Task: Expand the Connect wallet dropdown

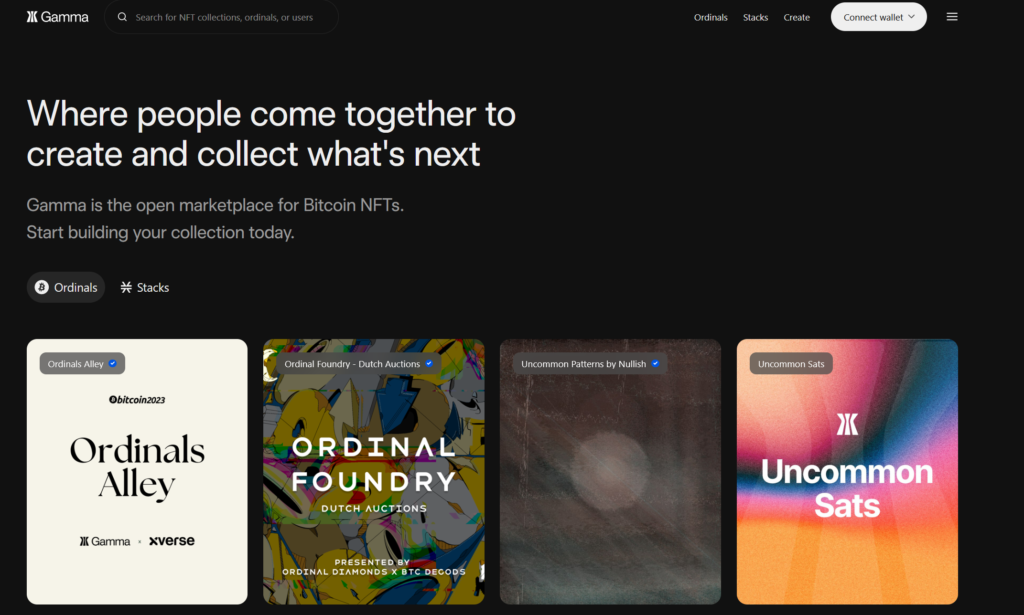Action: (878, 17)
